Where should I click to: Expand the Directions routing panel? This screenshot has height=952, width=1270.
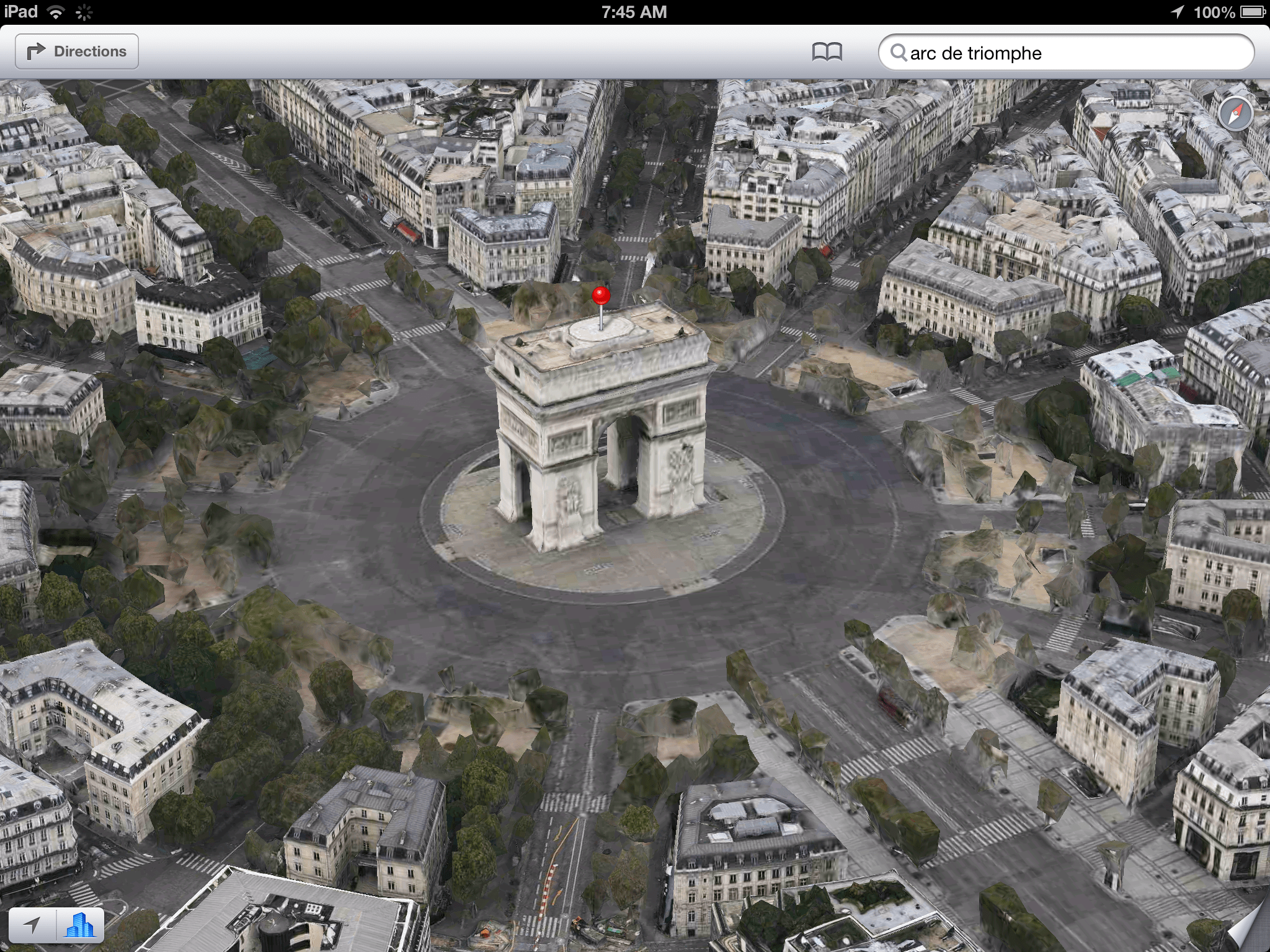76,51
